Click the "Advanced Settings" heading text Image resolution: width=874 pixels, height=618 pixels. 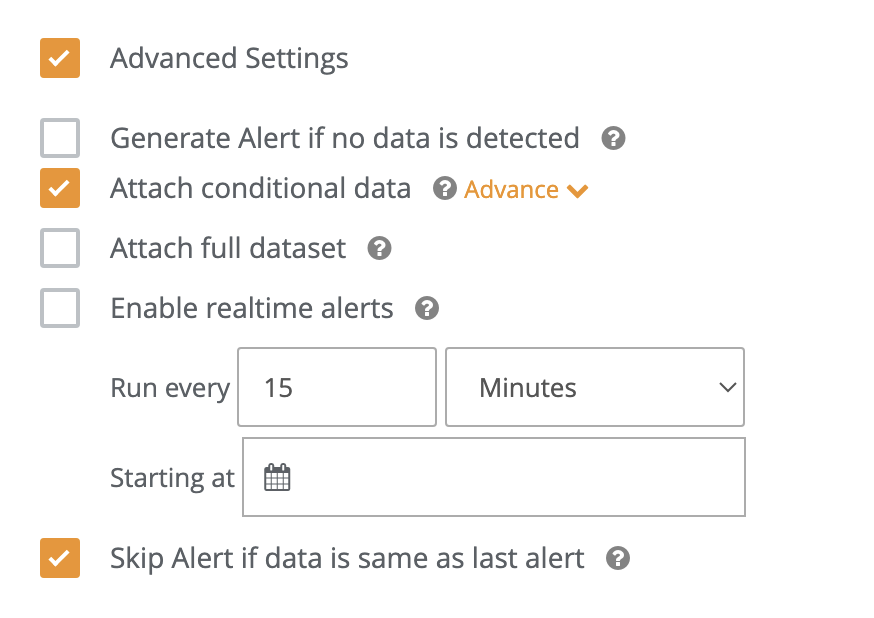(x=229, y=58)
